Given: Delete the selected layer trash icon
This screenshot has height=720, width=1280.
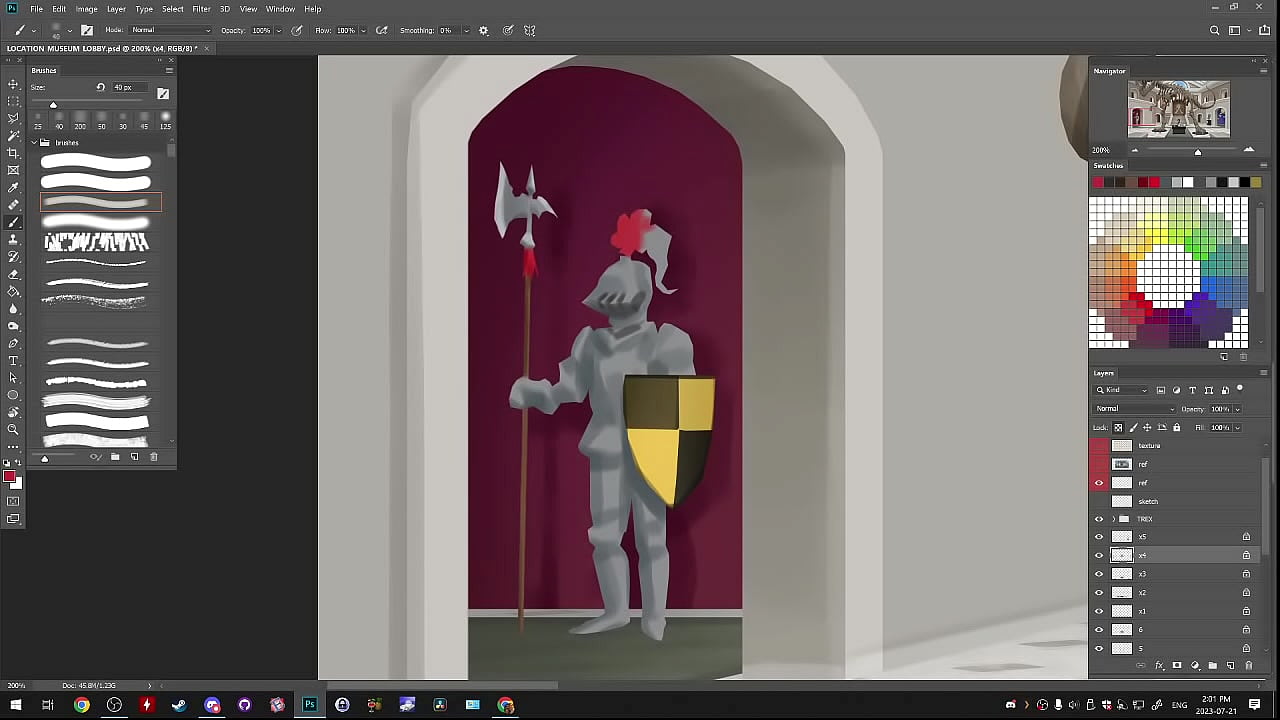Looking at the screenshot, I should [1248, 666].
